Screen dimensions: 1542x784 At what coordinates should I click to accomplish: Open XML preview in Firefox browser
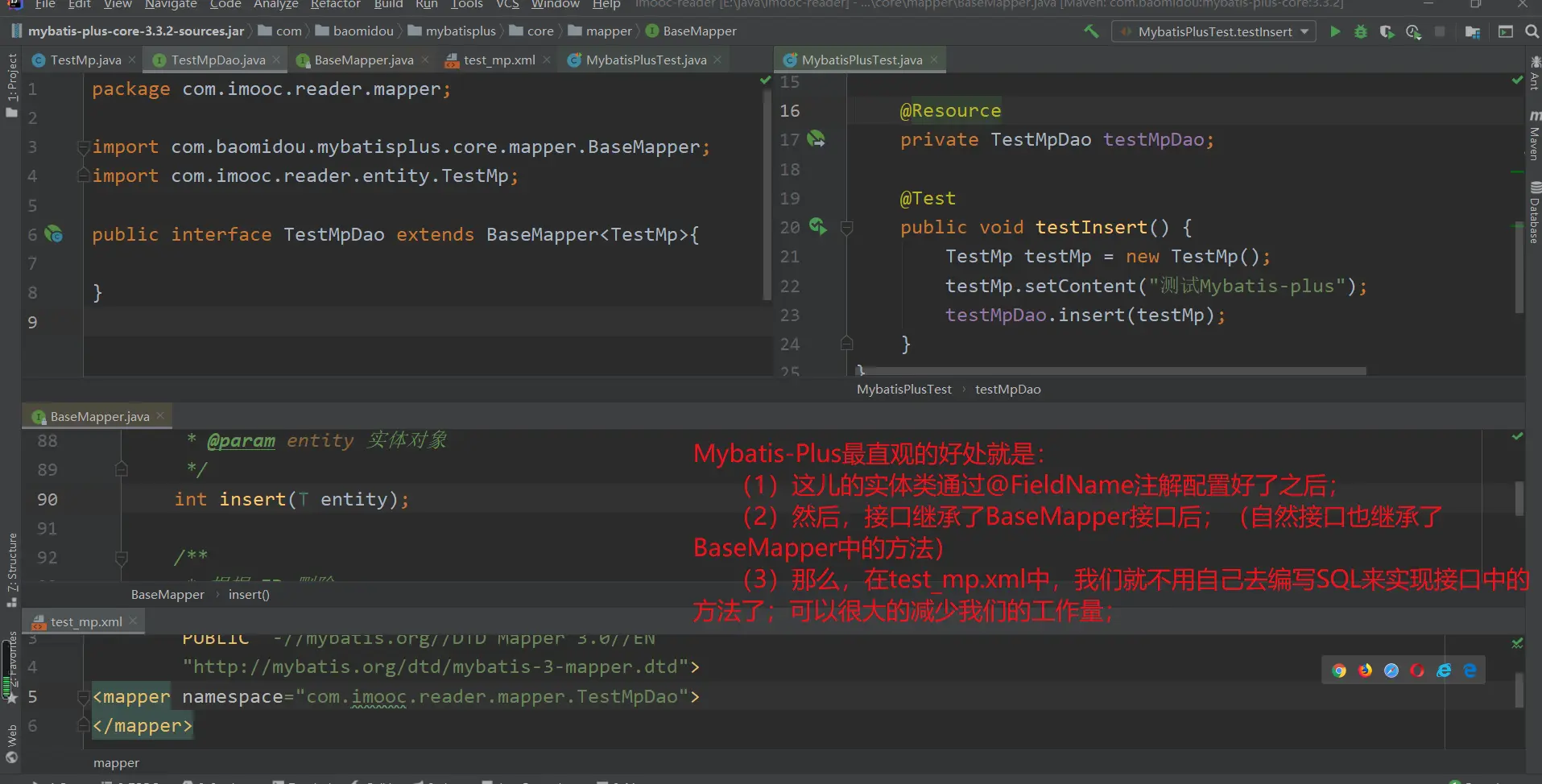(1365, 671)
